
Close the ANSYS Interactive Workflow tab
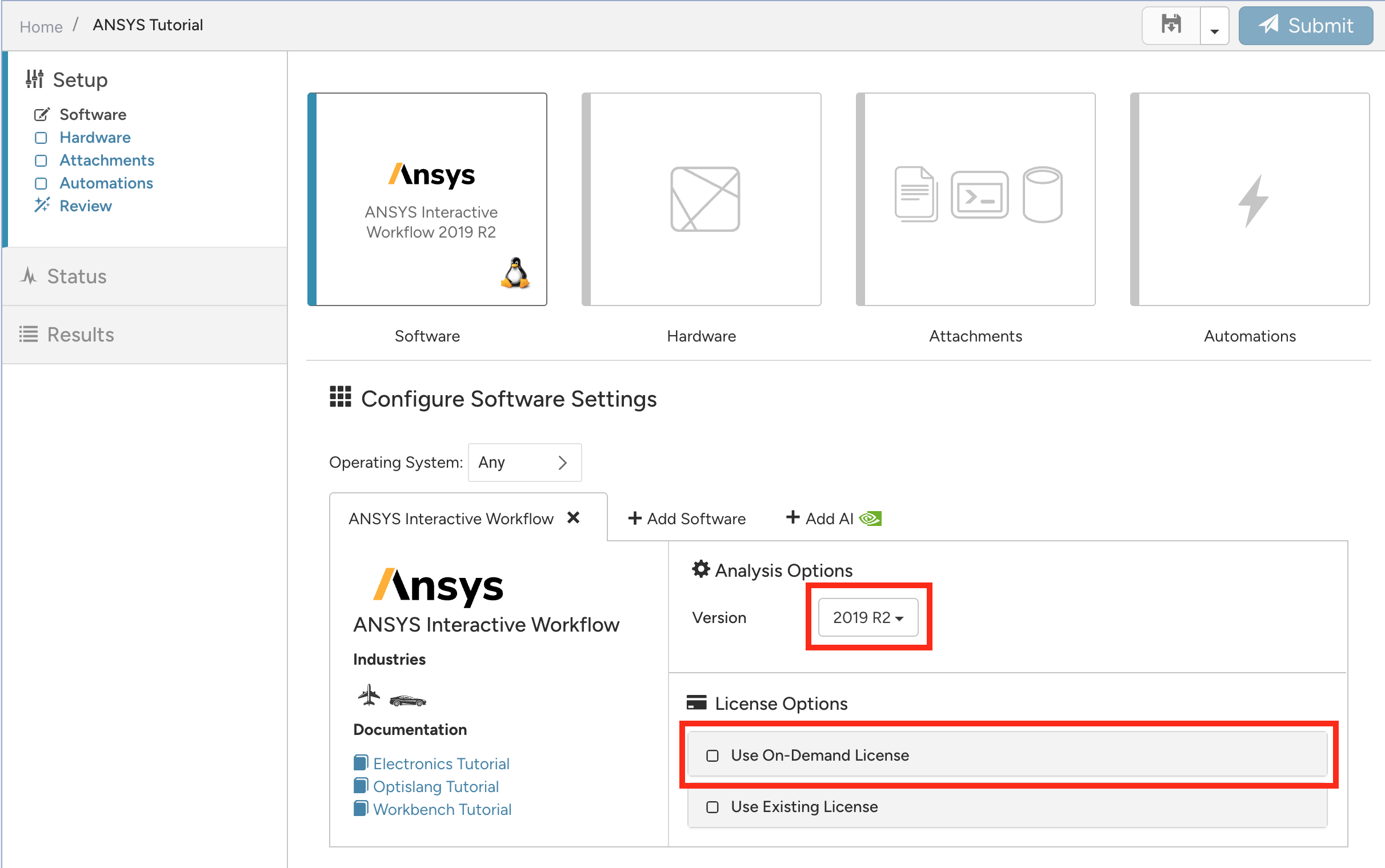pos(573,518)
